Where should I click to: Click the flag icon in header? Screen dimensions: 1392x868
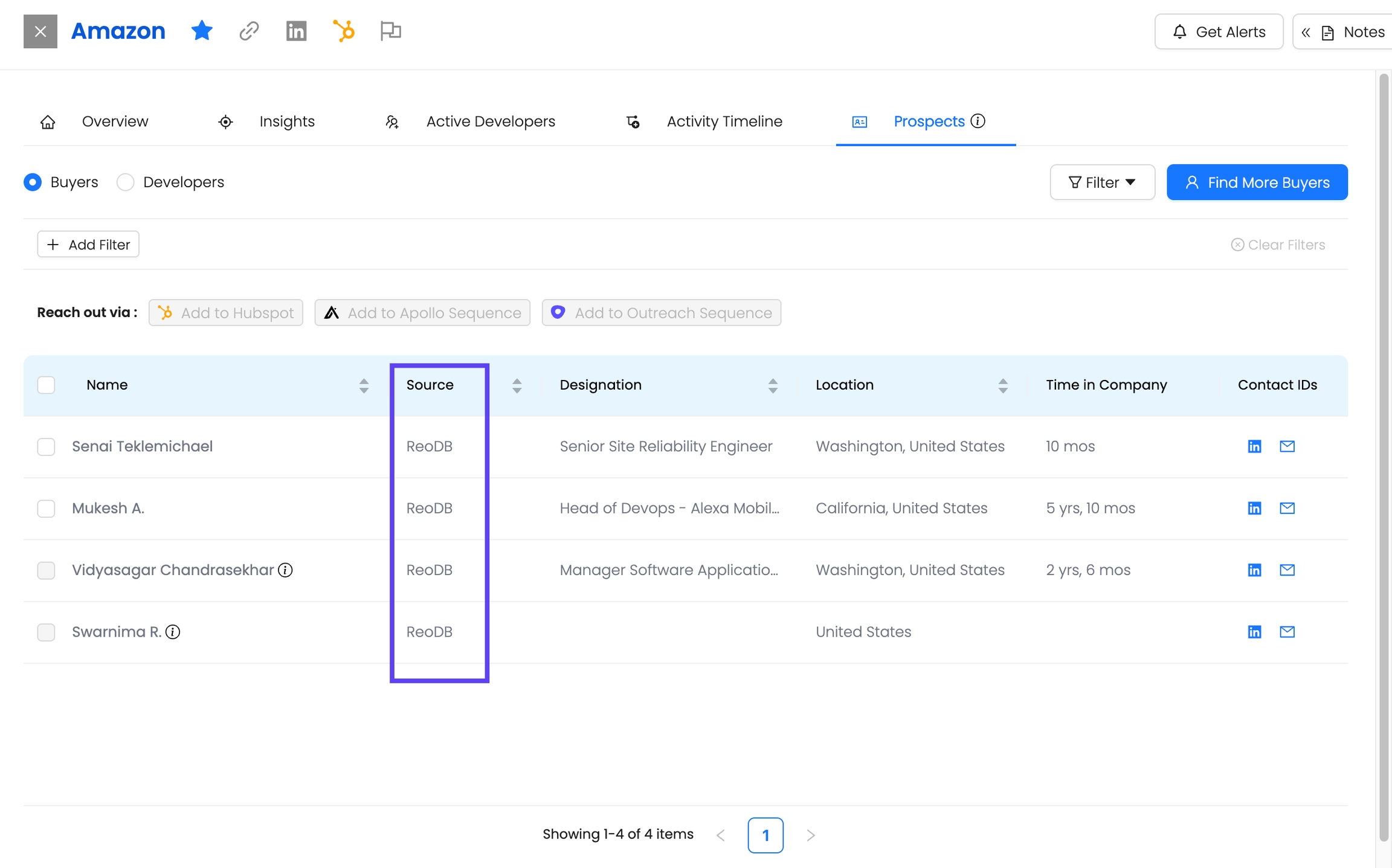coord(390,31)
